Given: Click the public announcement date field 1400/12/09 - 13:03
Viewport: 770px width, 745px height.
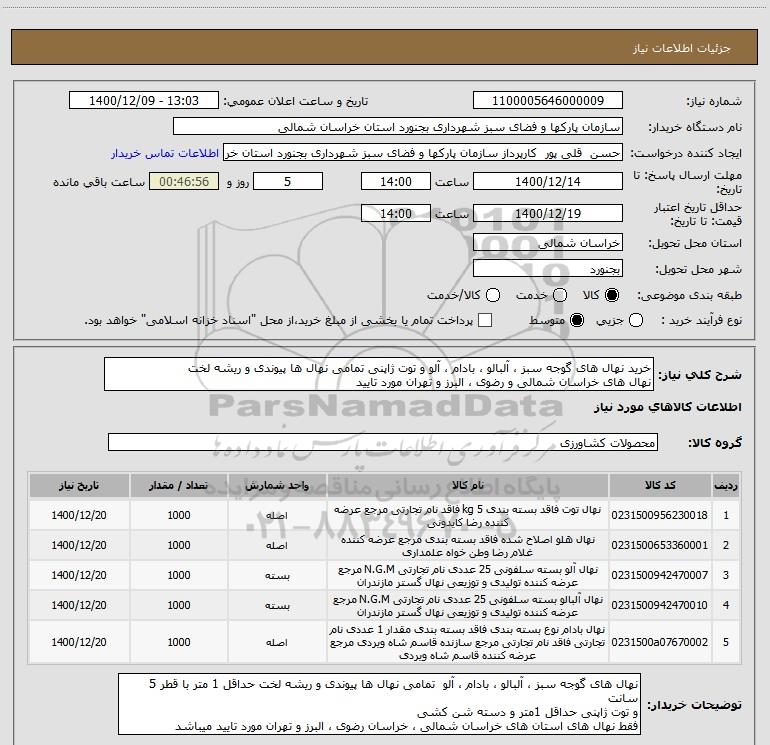Looking at the screenshot, I should pyautogui.click(x=144, y=101).
